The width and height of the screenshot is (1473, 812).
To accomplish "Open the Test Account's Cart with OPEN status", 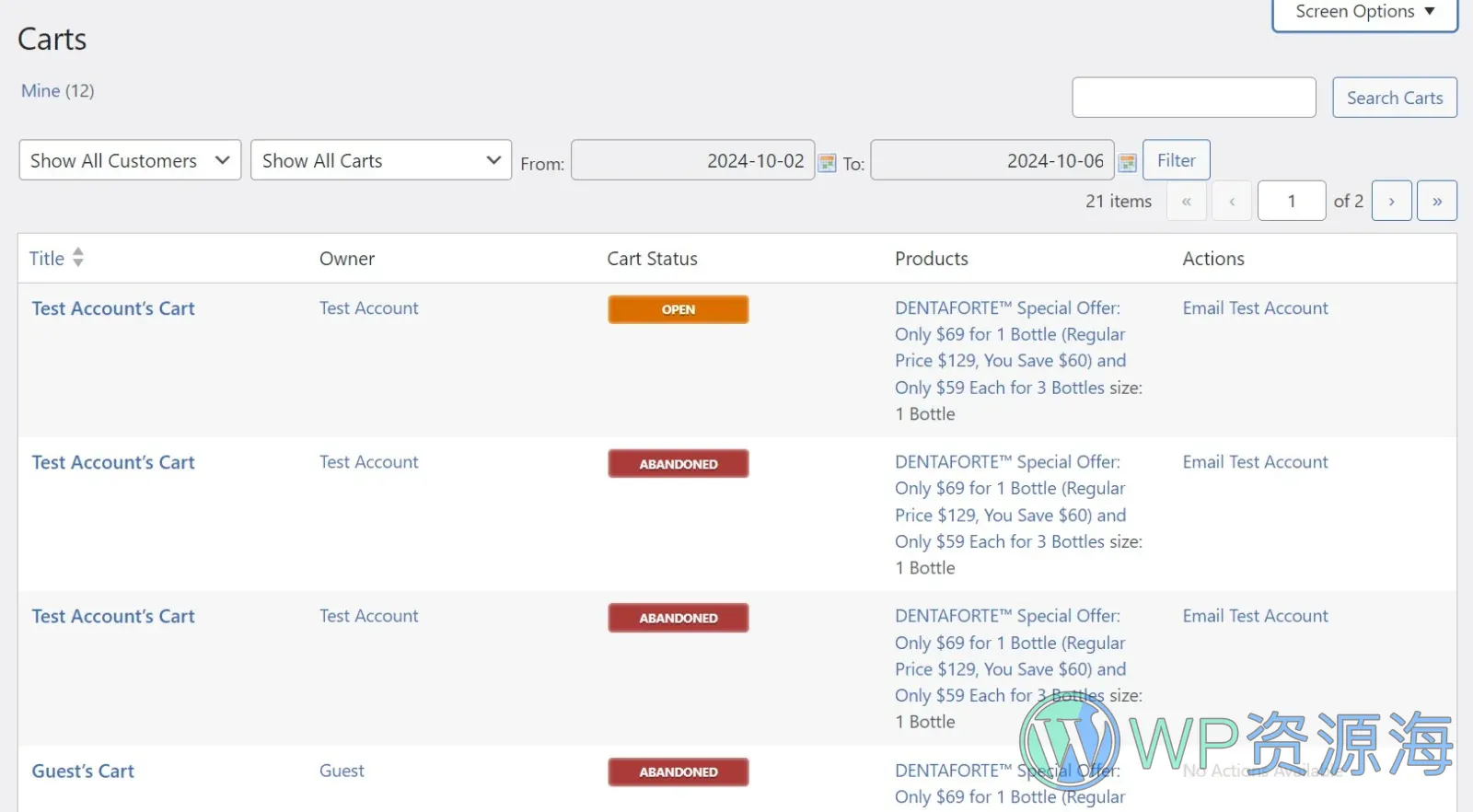I will tap(113, 308).
